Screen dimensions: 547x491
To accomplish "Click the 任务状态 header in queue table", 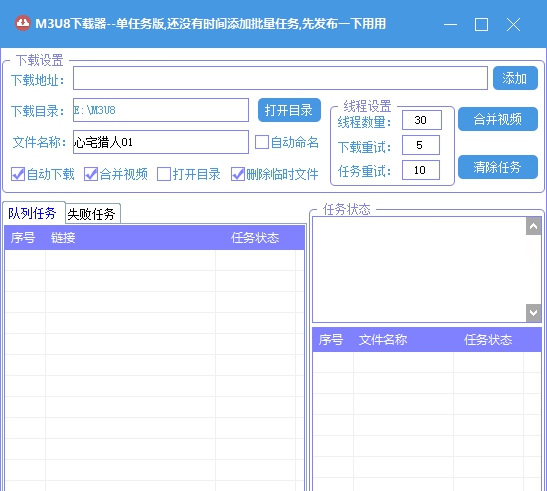I will 255,238.
